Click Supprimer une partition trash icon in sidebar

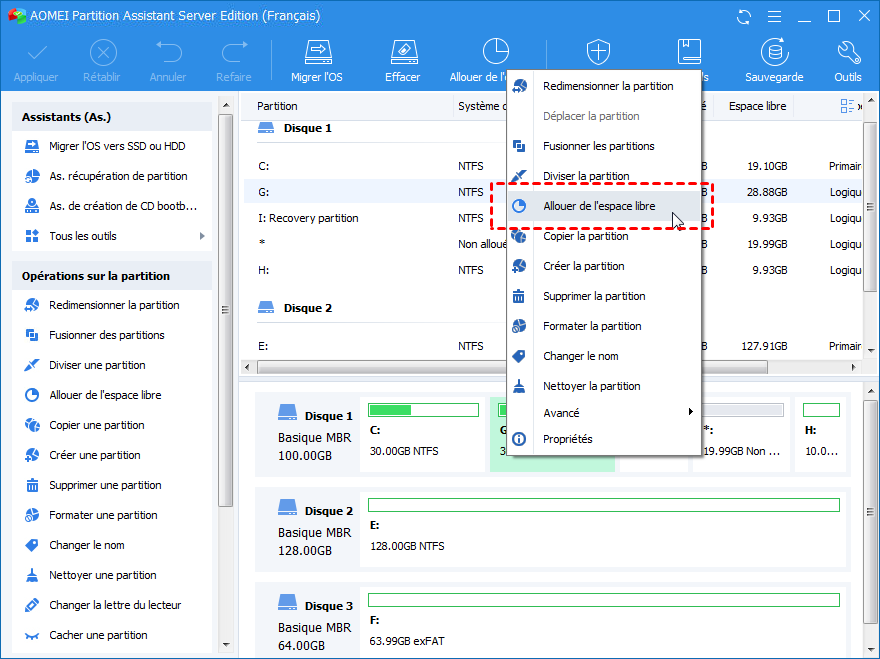click(33, 485)
